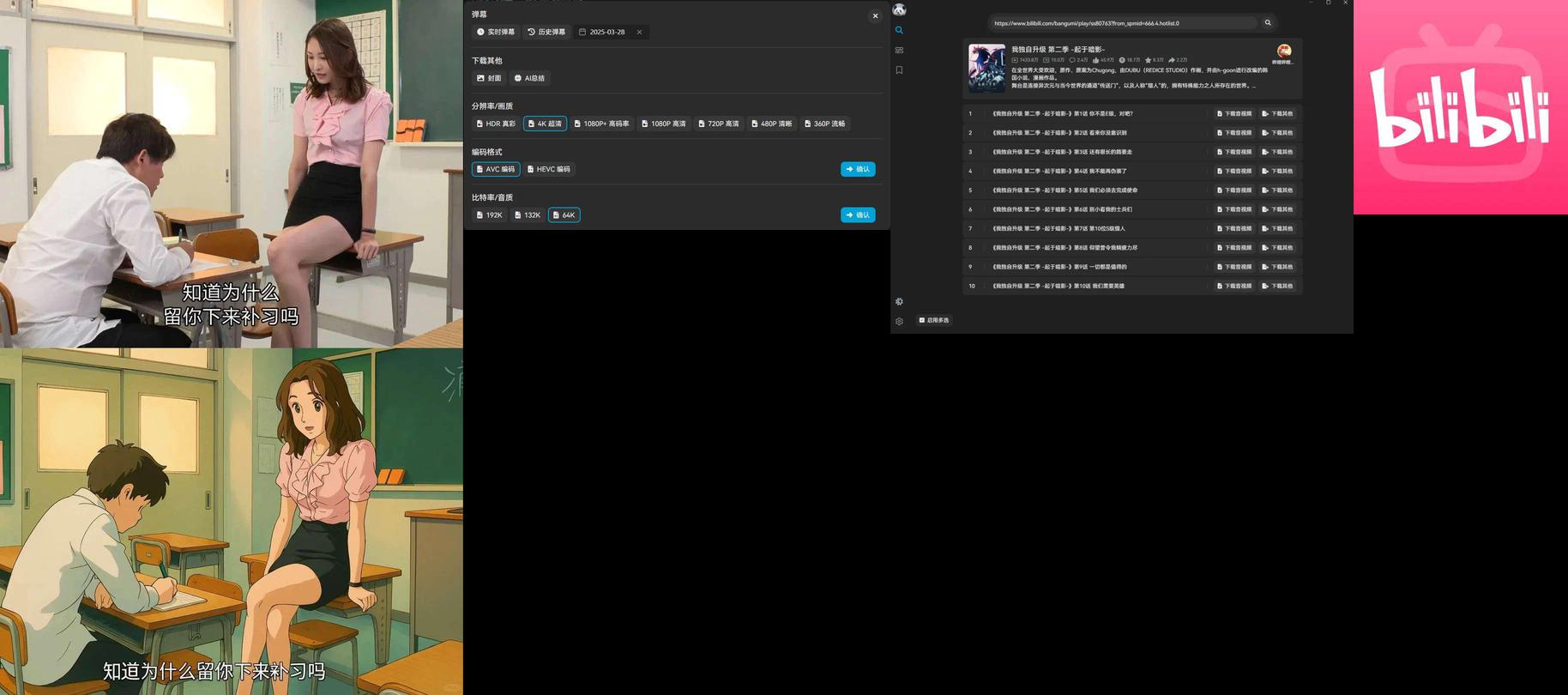Screen dimensions: 1568x695
Task: Open the bookmark icon in the left sidebar
Action: [x=899, y=70]
